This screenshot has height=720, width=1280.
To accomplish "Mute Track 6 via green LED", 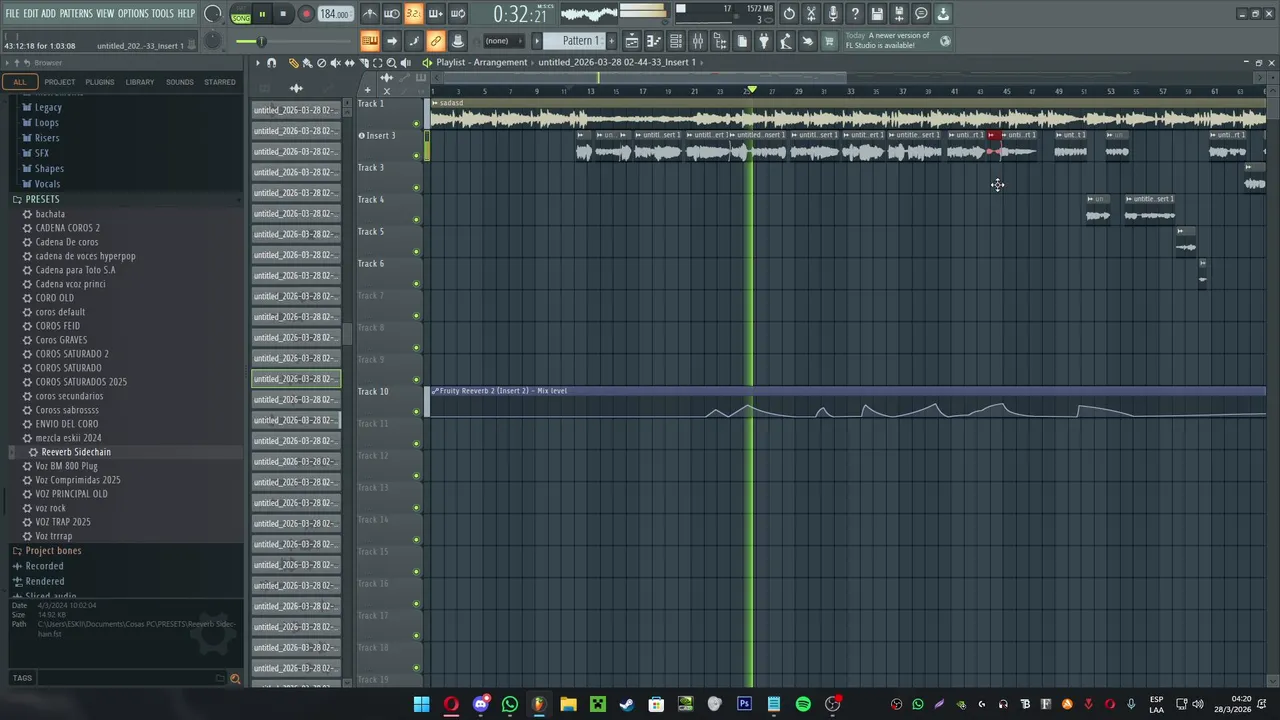I will point(417,284).
